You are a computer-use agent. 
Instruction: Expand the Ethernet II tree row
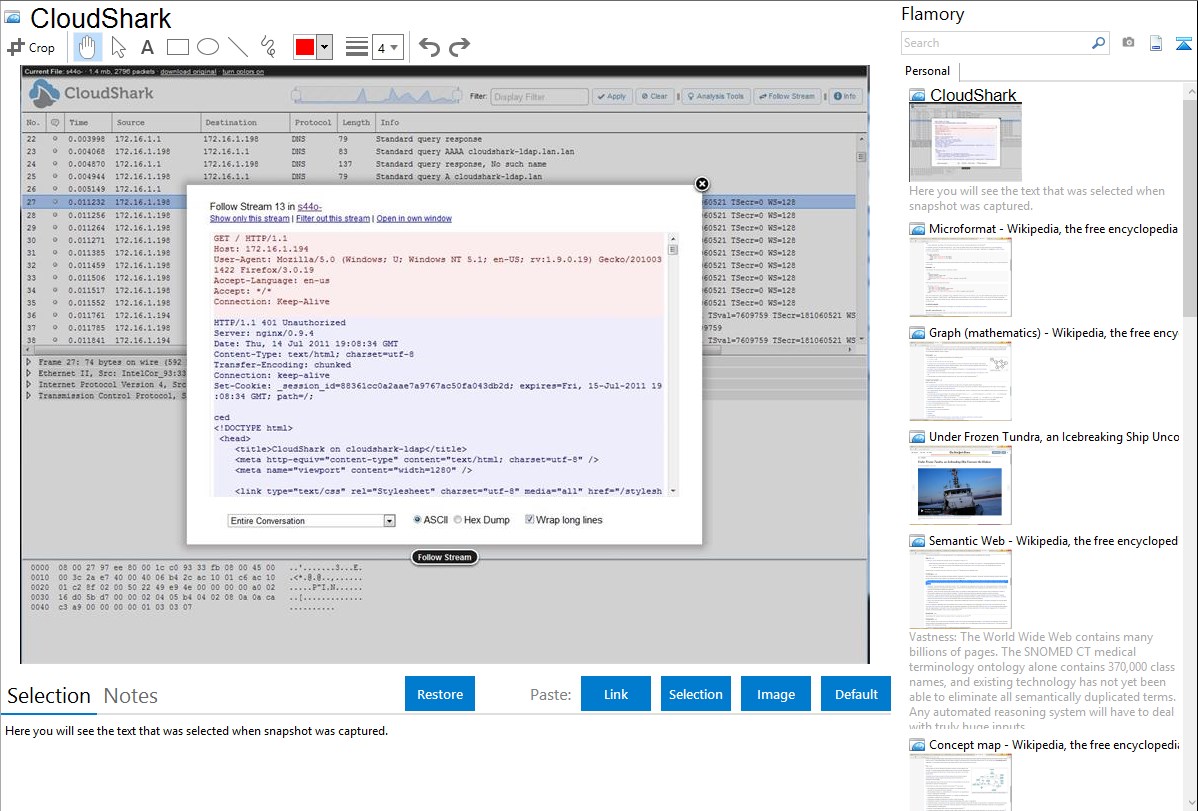(x=29, y=373)
